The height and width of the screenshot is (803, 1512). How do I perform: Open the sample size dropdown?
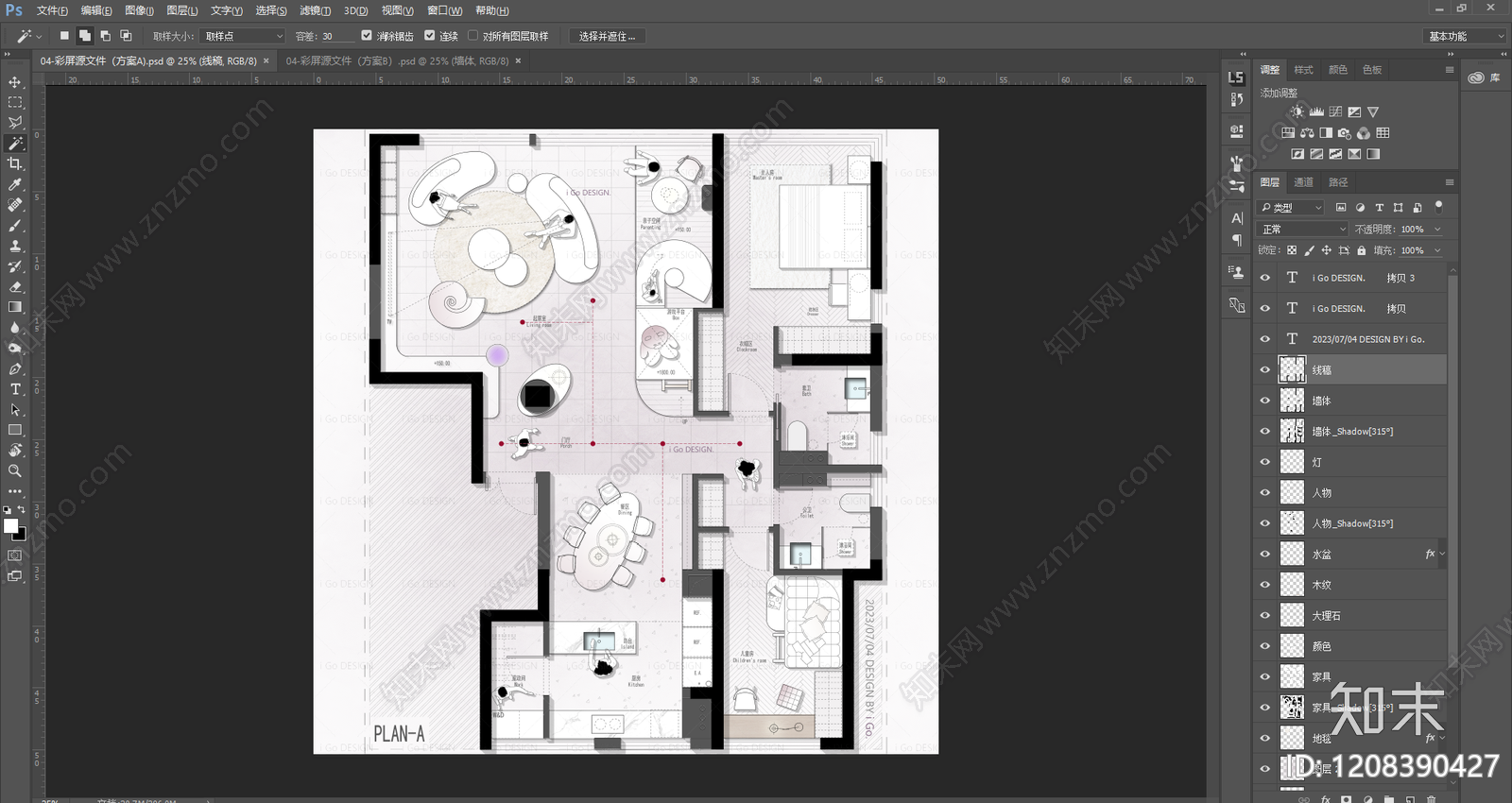tap(244, 36)
